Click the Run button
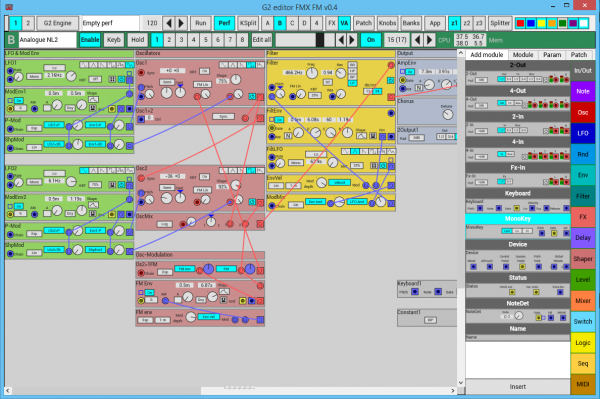This screenshot has width=600, height=399. click(x=201, y=23)
